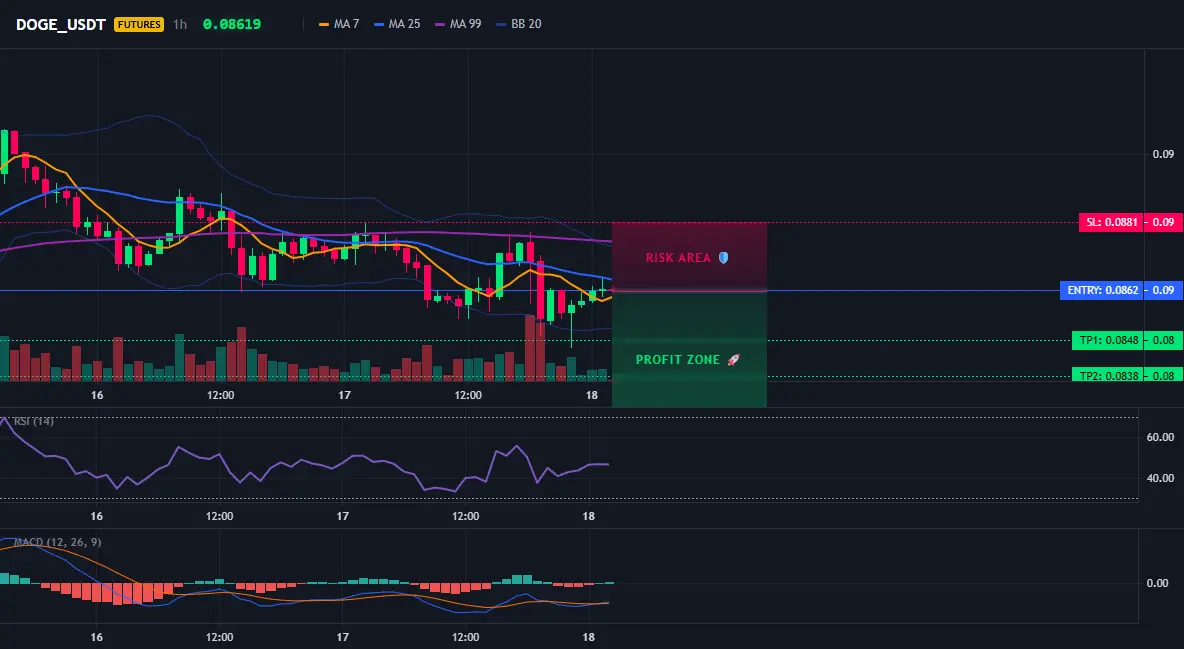This screenshot has width=1184, height=649.
Task: Click the rocket icon beside PROFIT ZONE
Action: 733,360
